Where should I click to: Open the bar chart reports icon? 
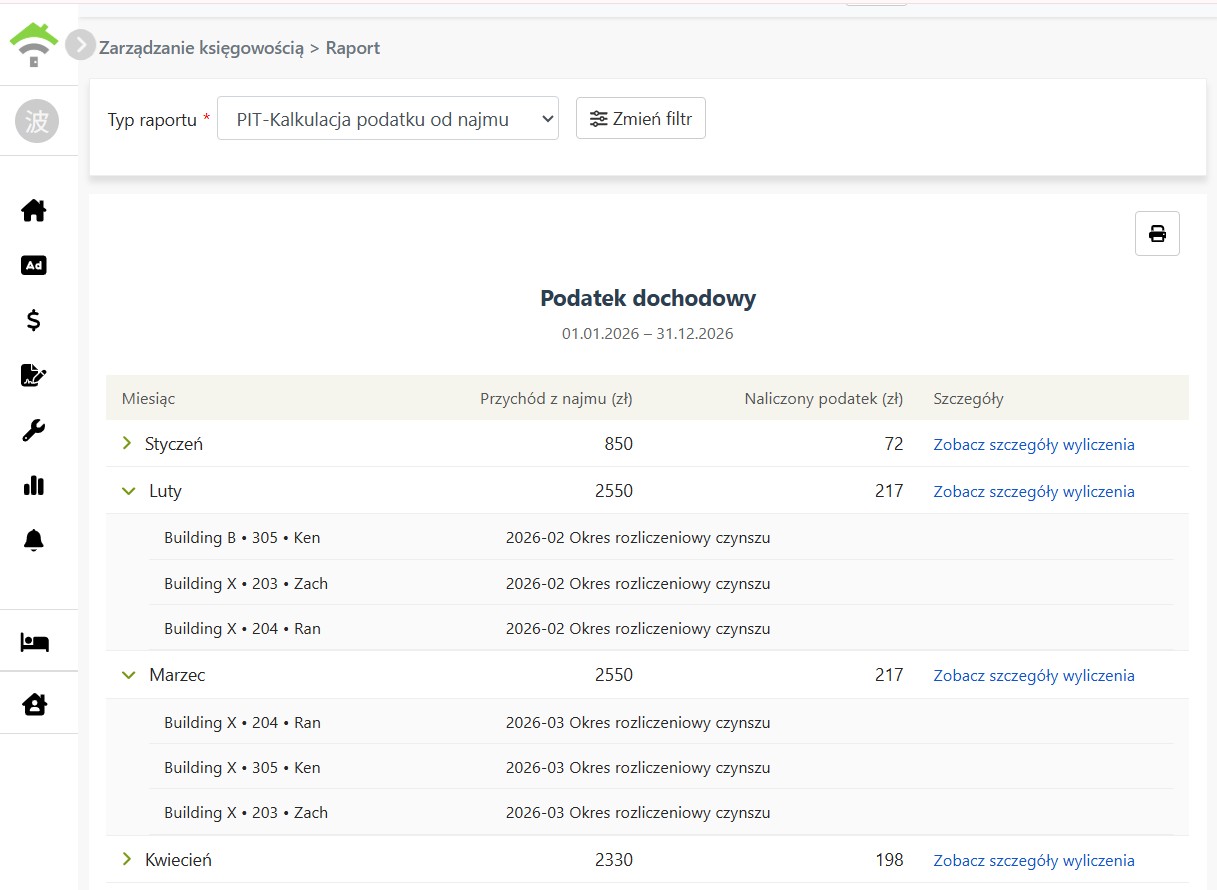[34, 485]
